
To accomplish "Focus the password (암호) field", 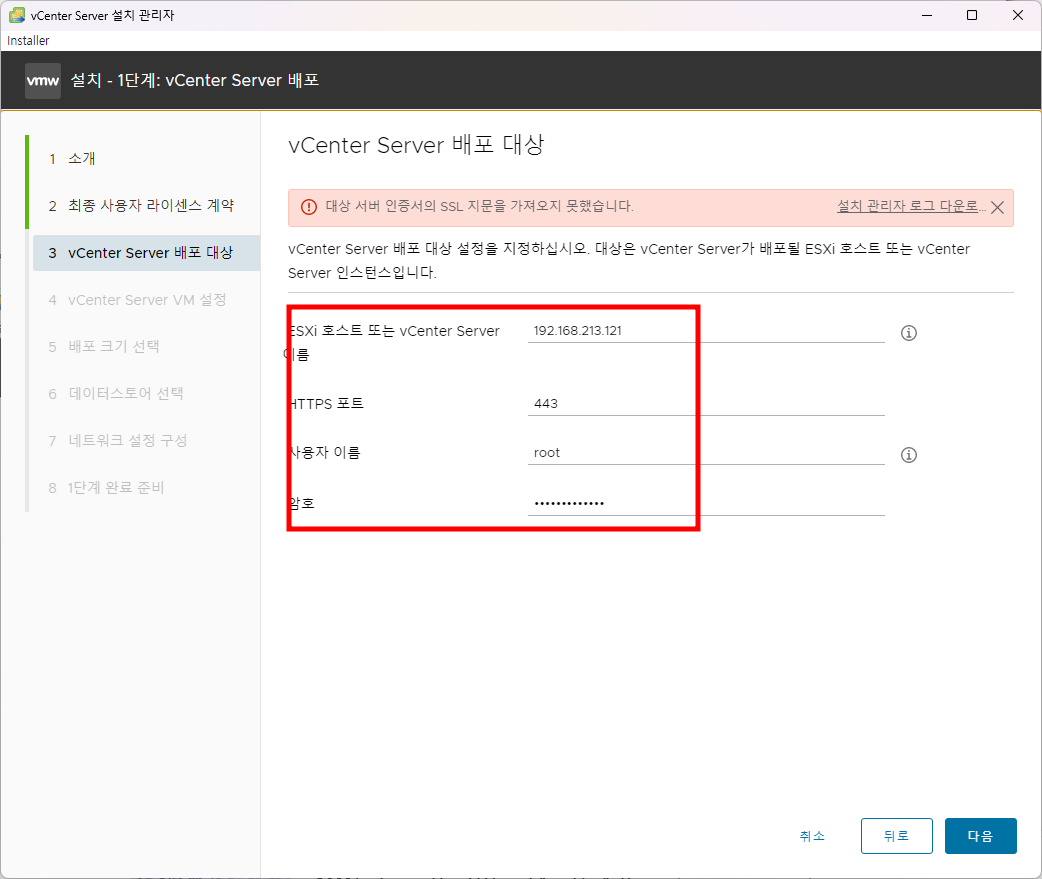I will click(706, 503).
